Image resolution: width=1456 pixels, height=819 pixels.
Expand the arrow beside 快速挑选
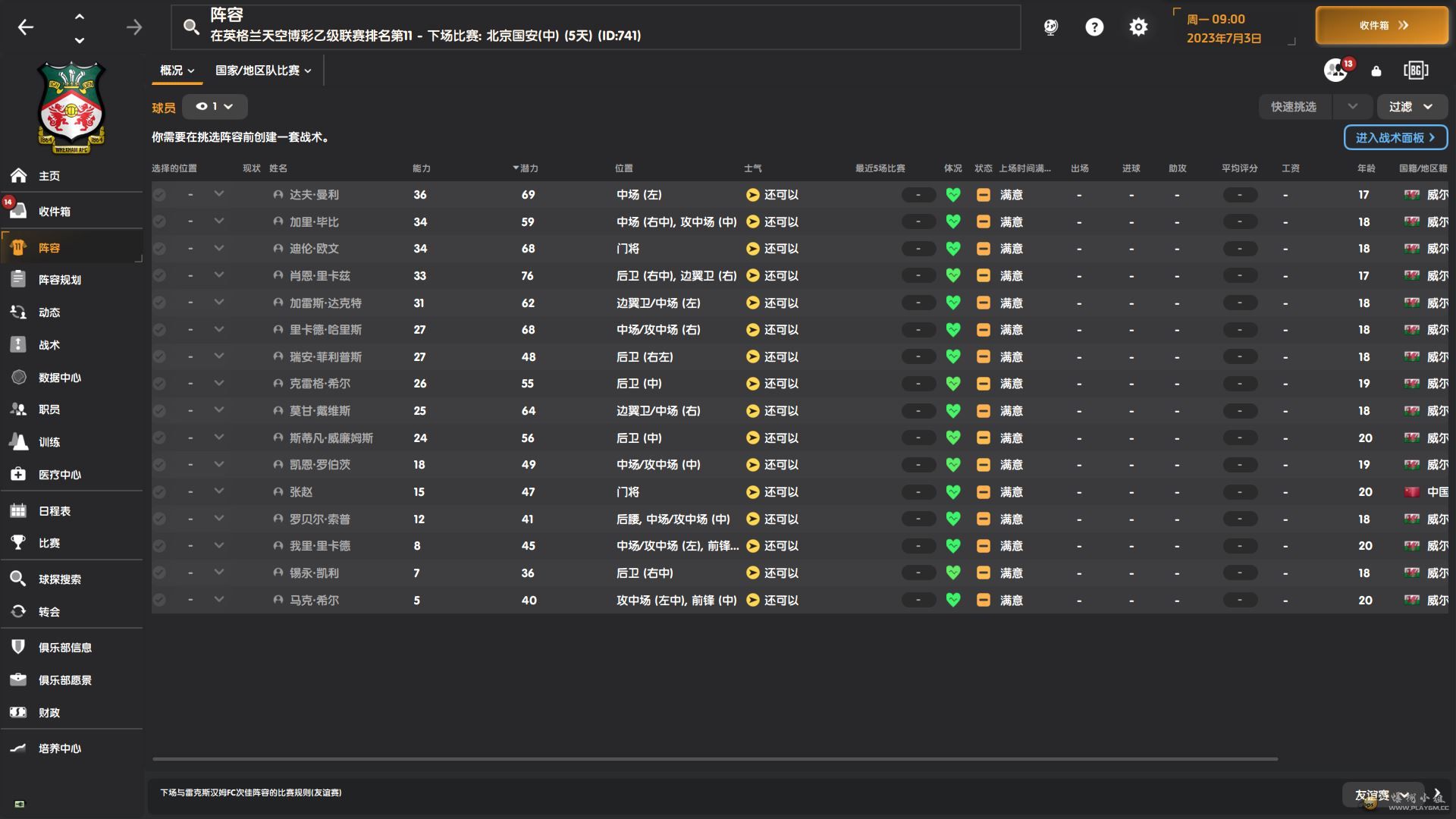(x=1352, y=107)
